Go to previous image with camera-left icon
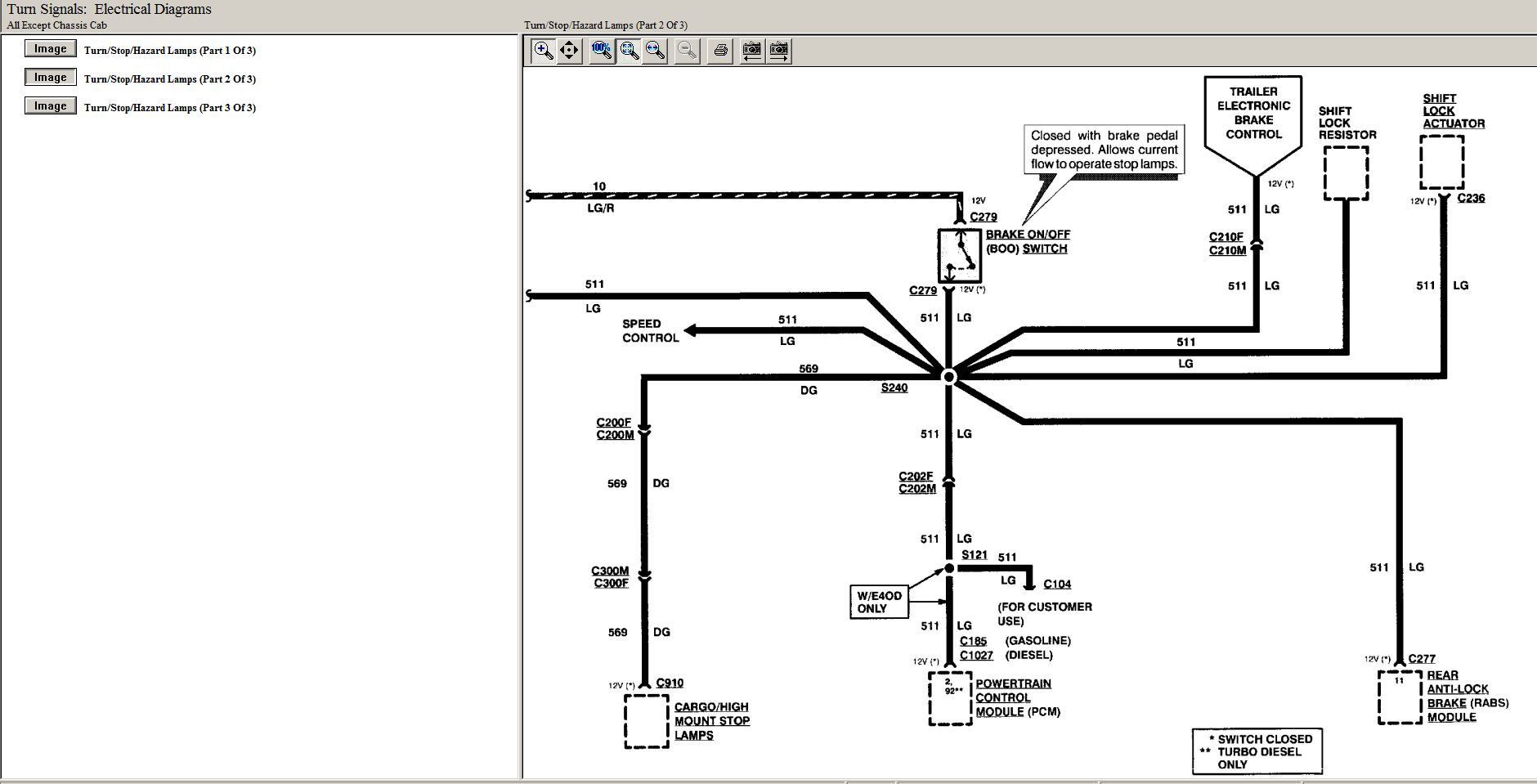Image resolution: width=1537 pixels, height=784 pixels. pos(751,51)
